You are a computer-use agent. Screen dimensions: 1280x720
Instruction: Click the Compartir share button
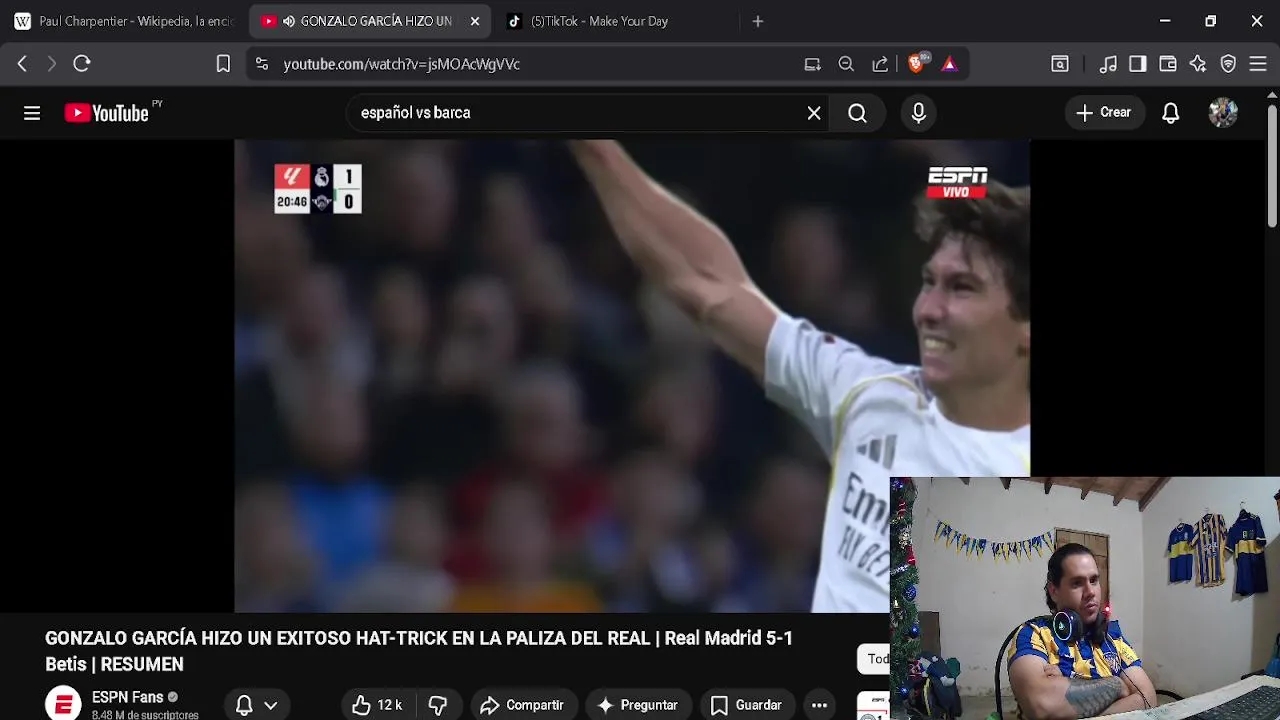522,705
